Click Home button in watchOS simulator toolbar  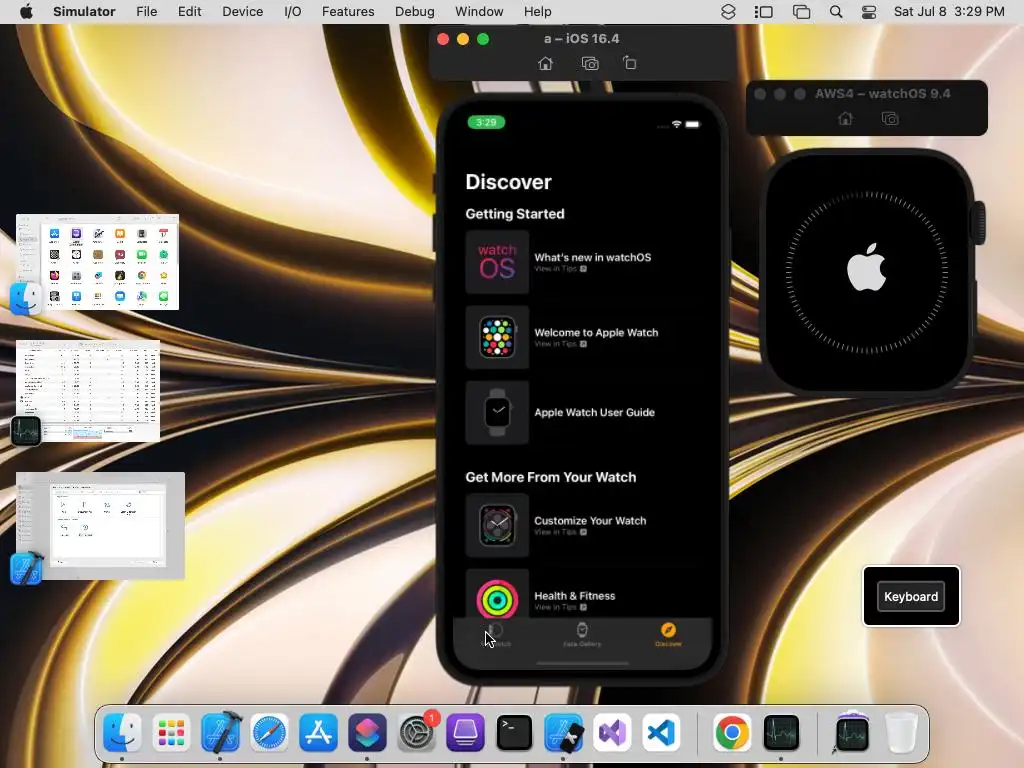[846, 119]
